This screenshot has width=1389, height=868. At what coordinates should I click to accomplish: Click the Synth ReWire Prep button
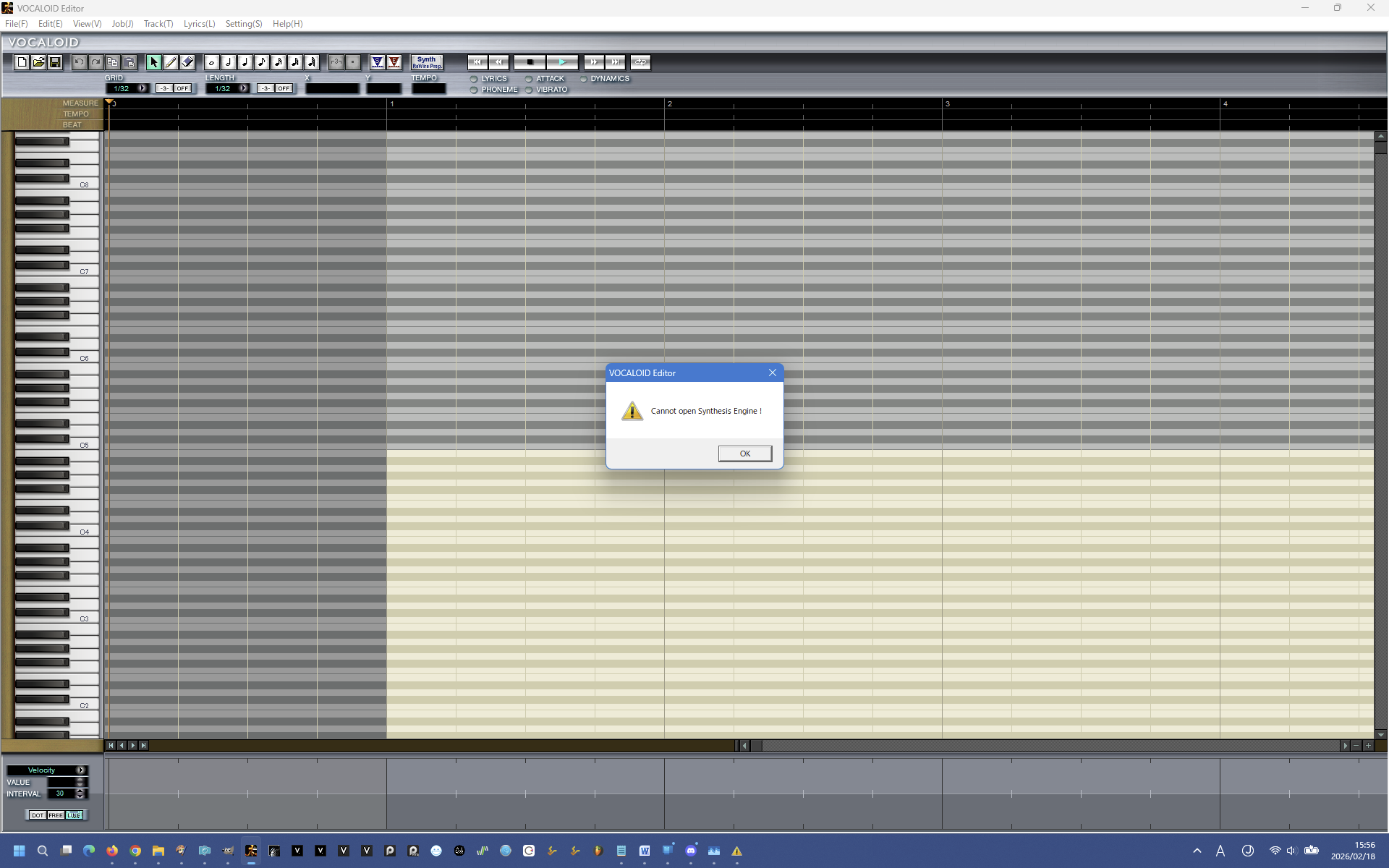pos(427,62)
